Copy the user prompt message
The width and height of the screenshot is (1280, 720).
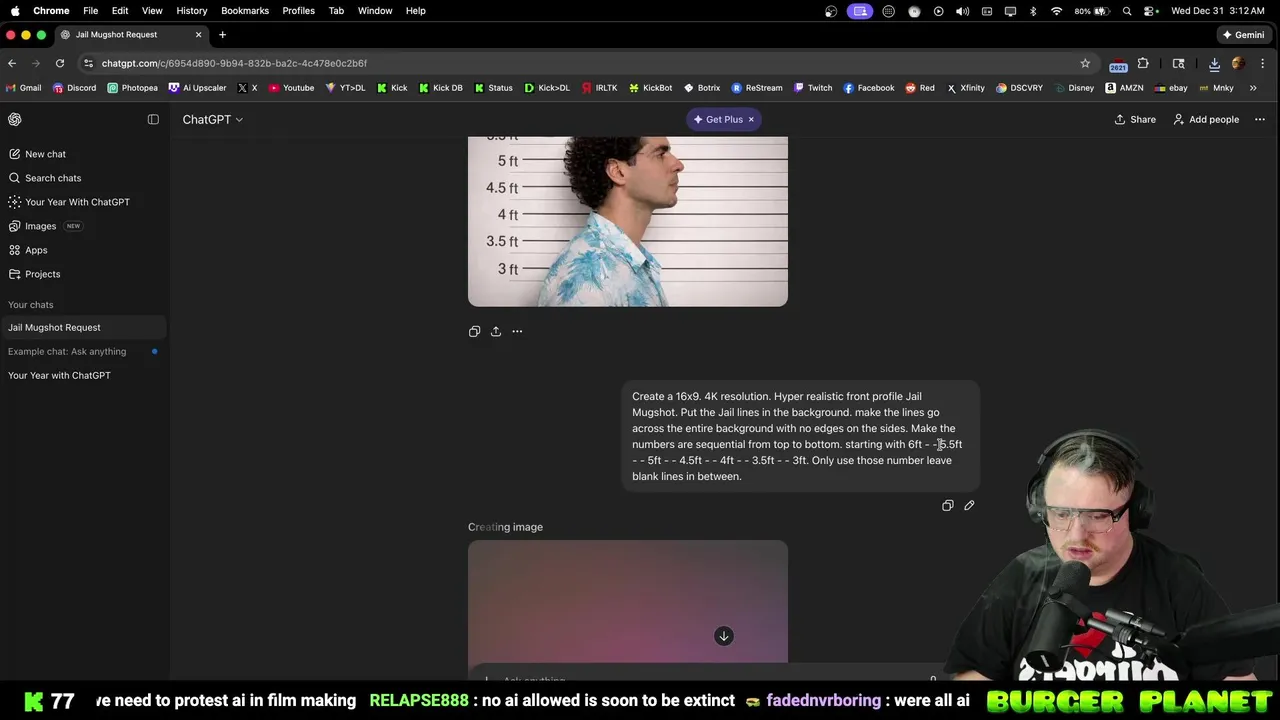tap(948, 505)
